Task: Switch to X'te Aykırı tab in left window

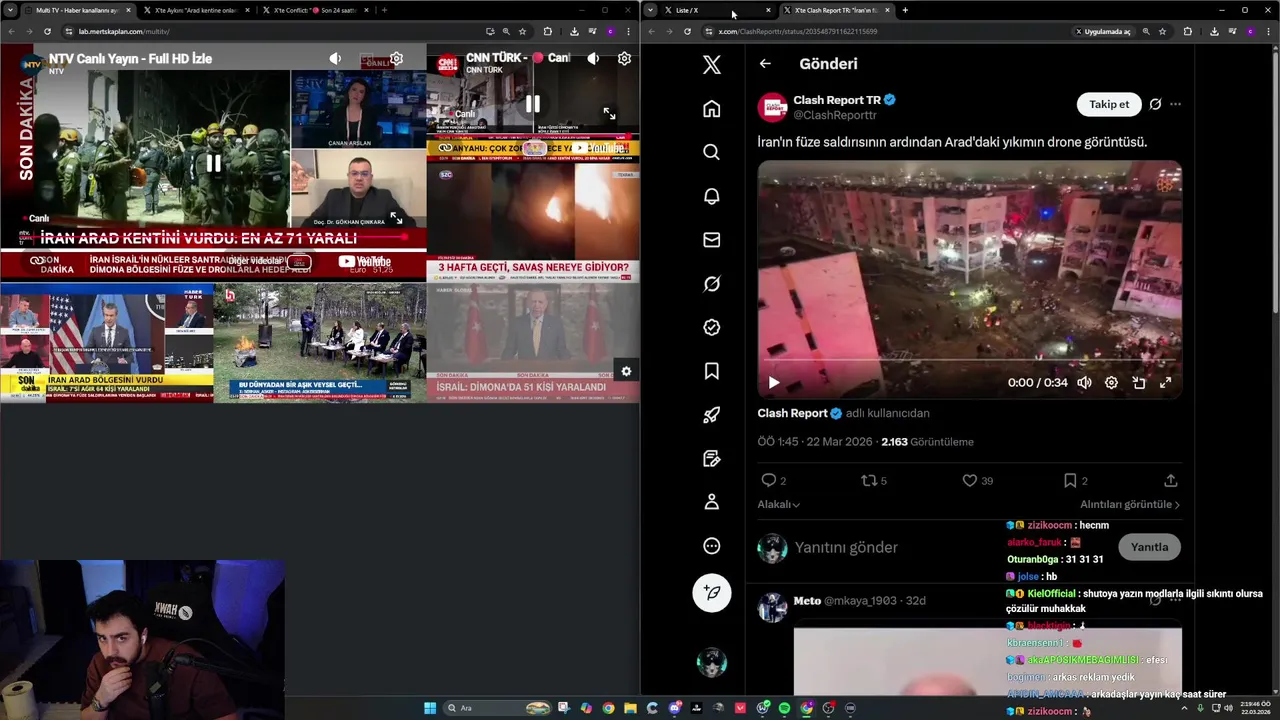Action: point(196,10)
